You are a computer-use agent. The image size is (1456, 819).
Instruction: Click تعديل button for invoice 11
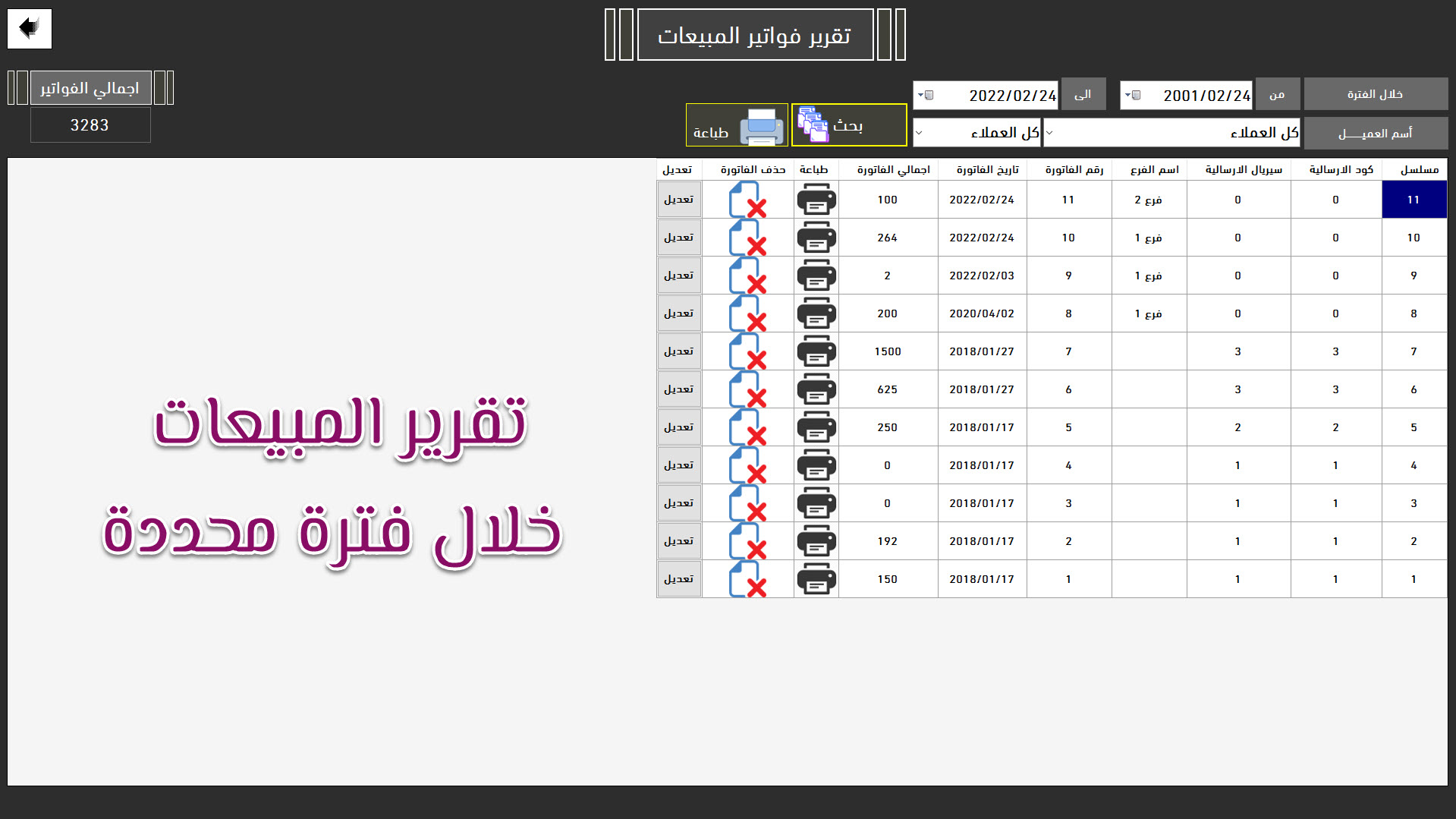(x=679, y=200)
